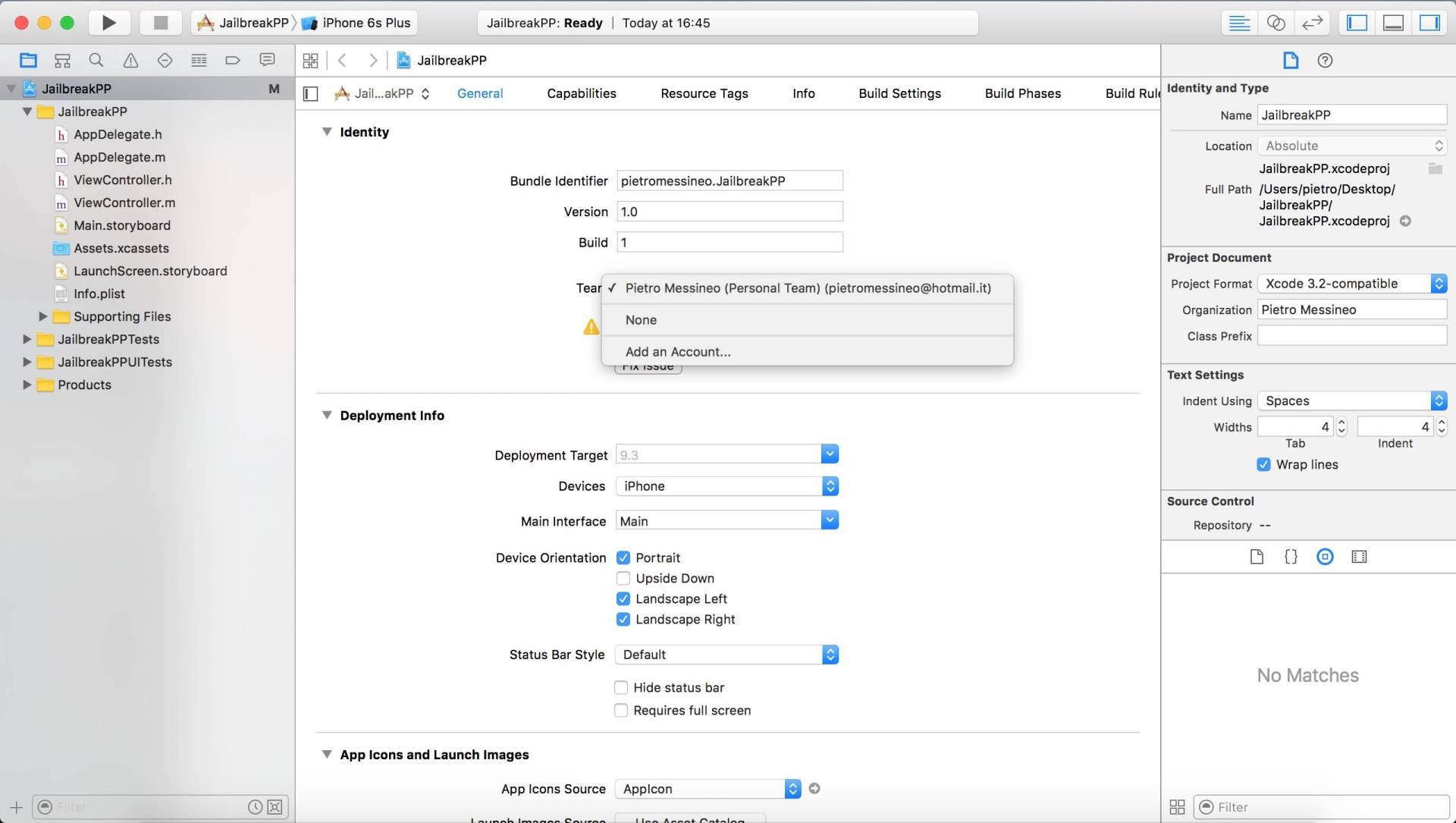Image resolution: width=1456 pixels, height=823 pixels.
Task: Switch to the Build Phases tab
Action: tap(1022, 93)
